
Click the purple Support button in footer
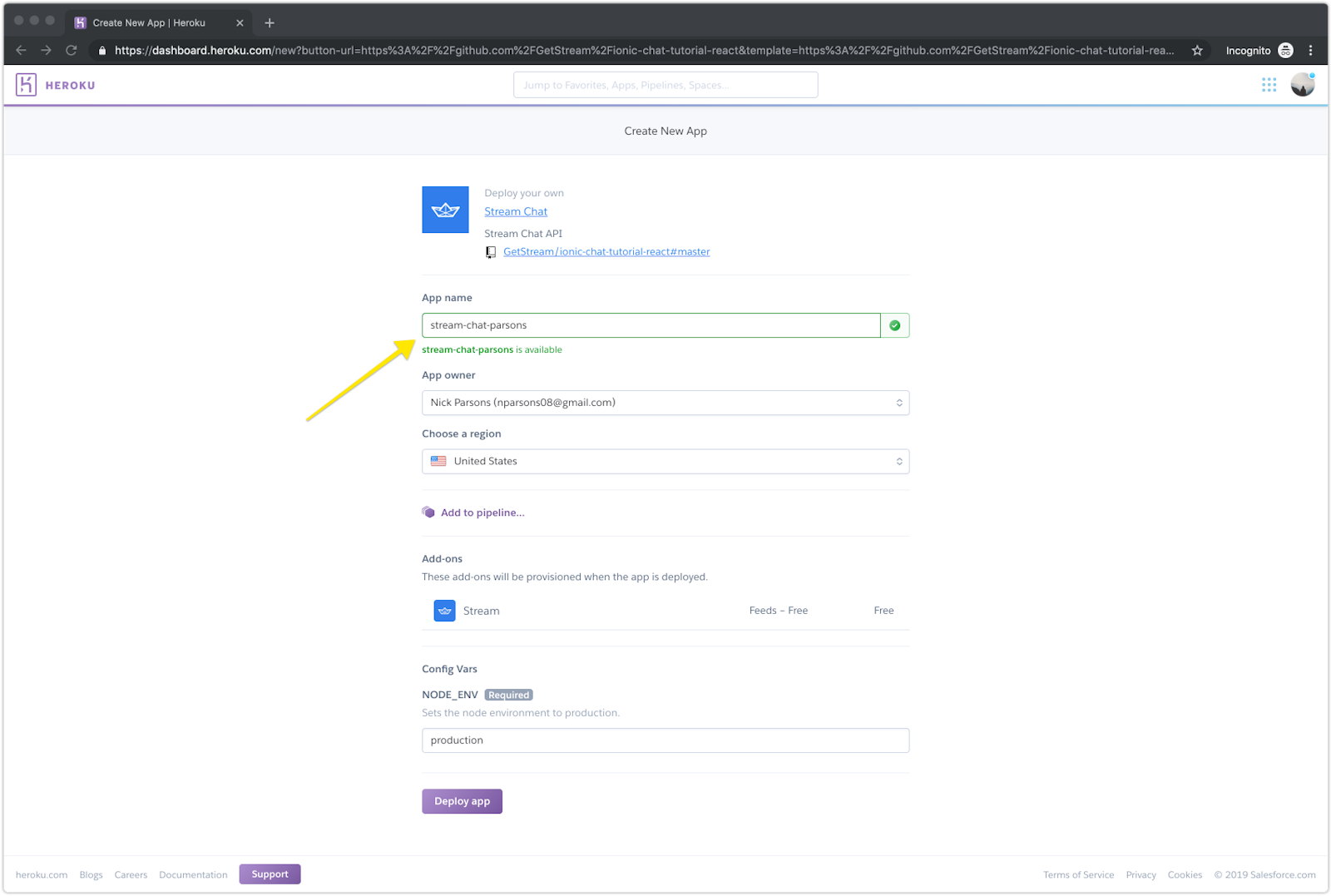pos(270,874)
